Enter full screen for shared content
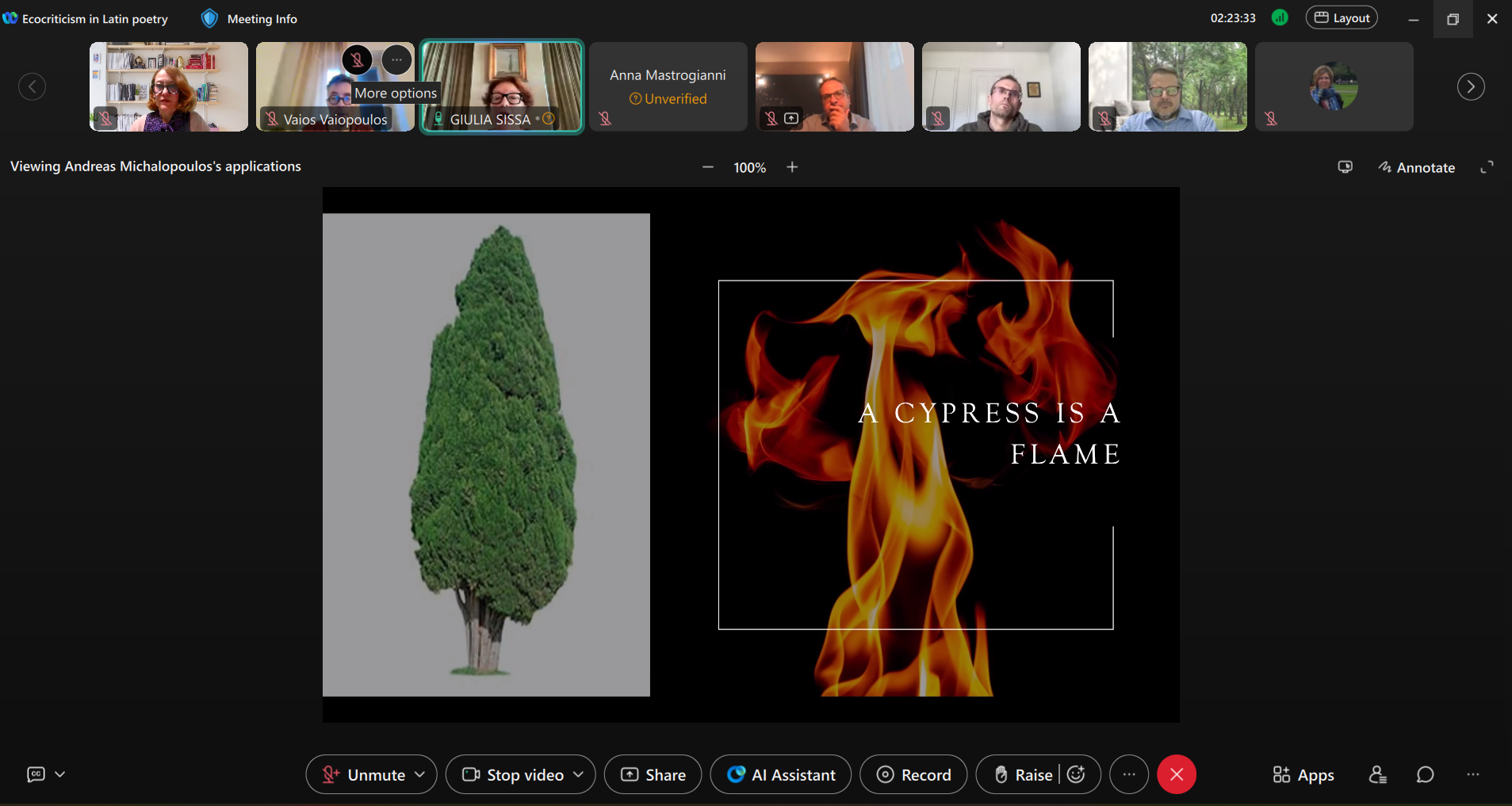 click(x=1487, y=167)
